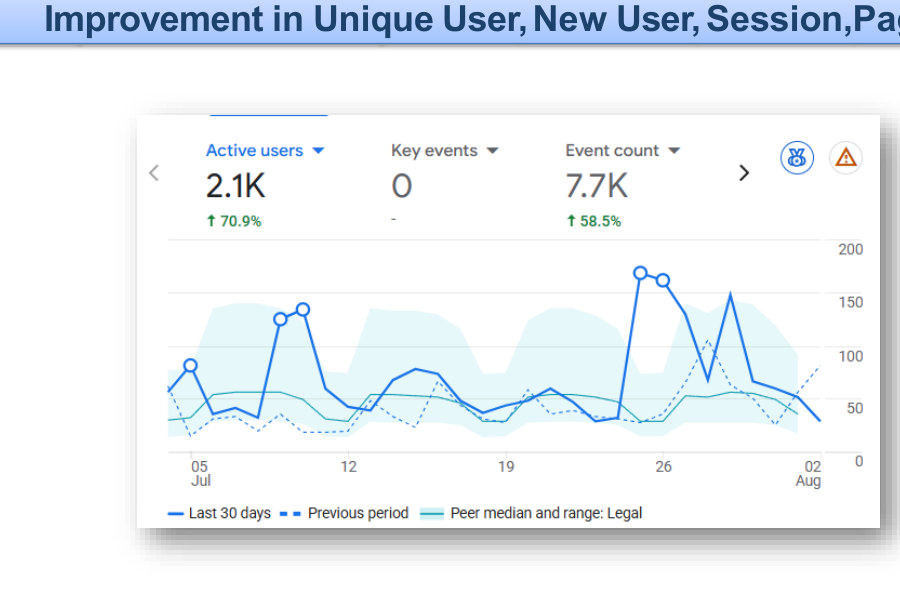
Task: Click the 150 y-axis label
Action: click(x=850, y=302)
